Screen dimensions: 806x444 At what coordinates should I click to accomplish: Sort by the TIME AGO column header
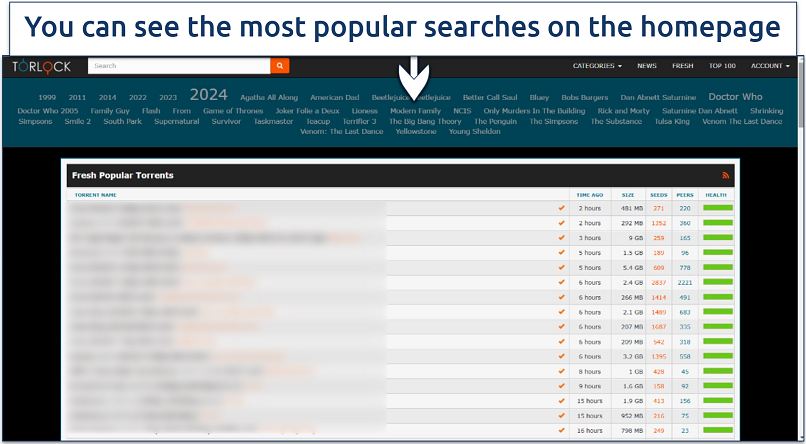point(590,195)
